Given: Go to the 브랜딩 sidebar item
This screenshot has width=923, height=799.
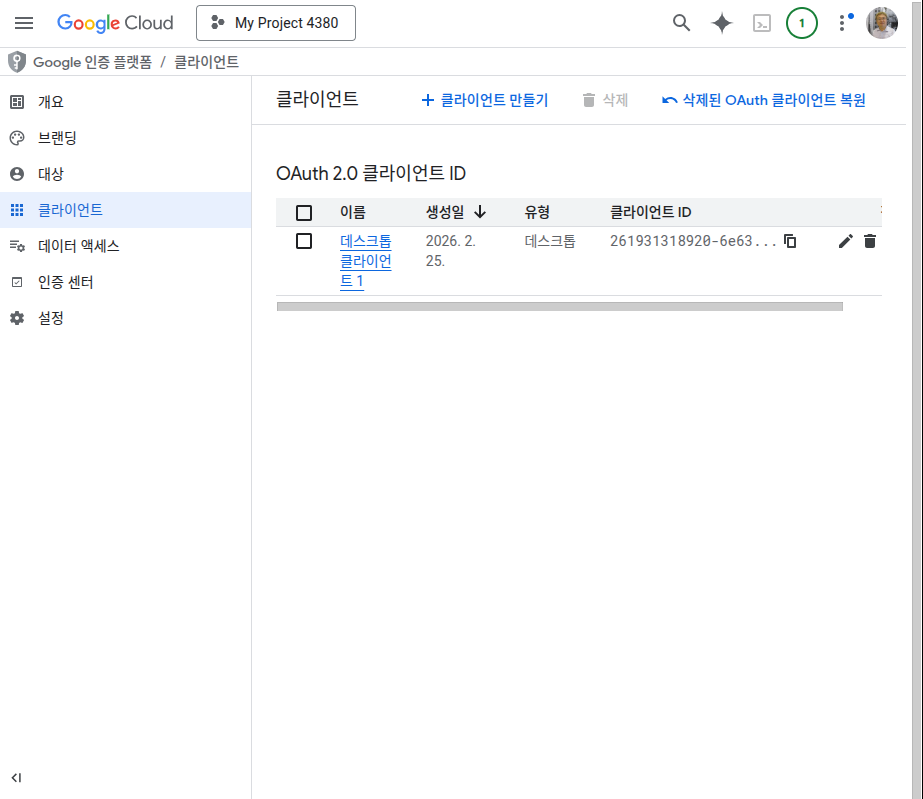Looking at the screenshot, I should pyautogui.click(x=57, y=138).
